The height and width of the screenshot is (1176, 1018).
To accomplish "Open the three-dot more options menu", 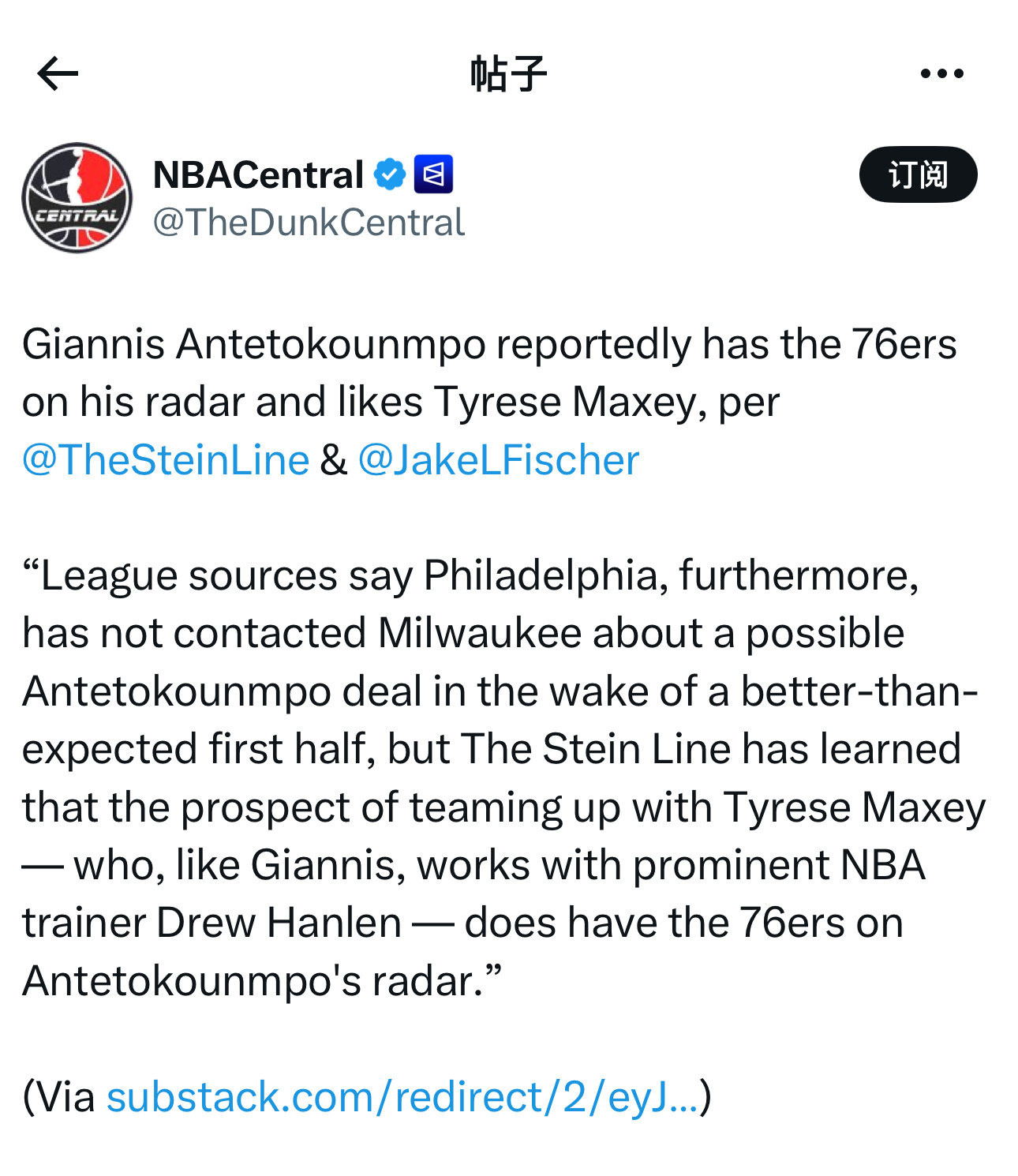I will pyautogui.click(x=941, y=74).
